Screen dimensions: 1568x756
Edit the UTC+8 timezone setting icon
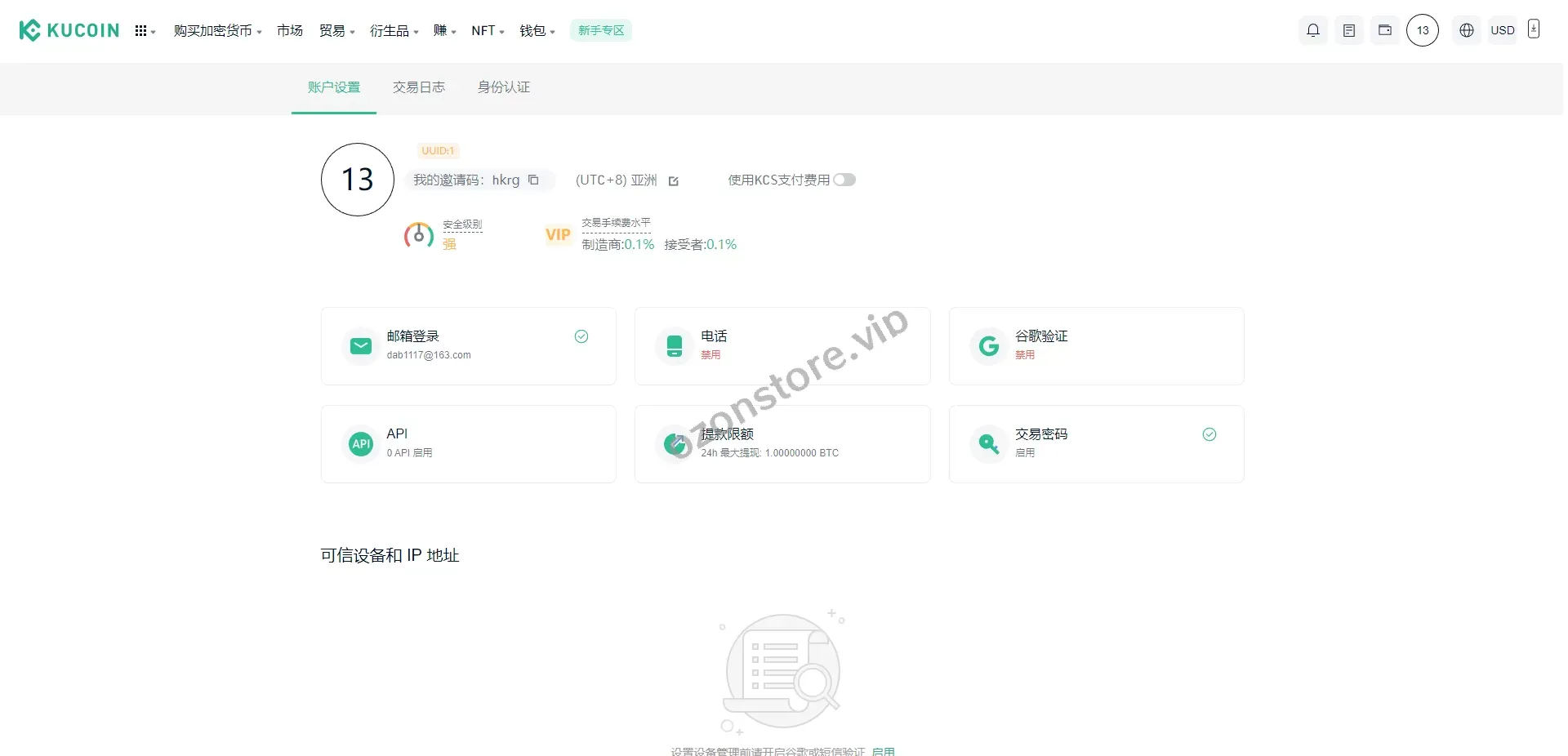[x=674, y=181]
